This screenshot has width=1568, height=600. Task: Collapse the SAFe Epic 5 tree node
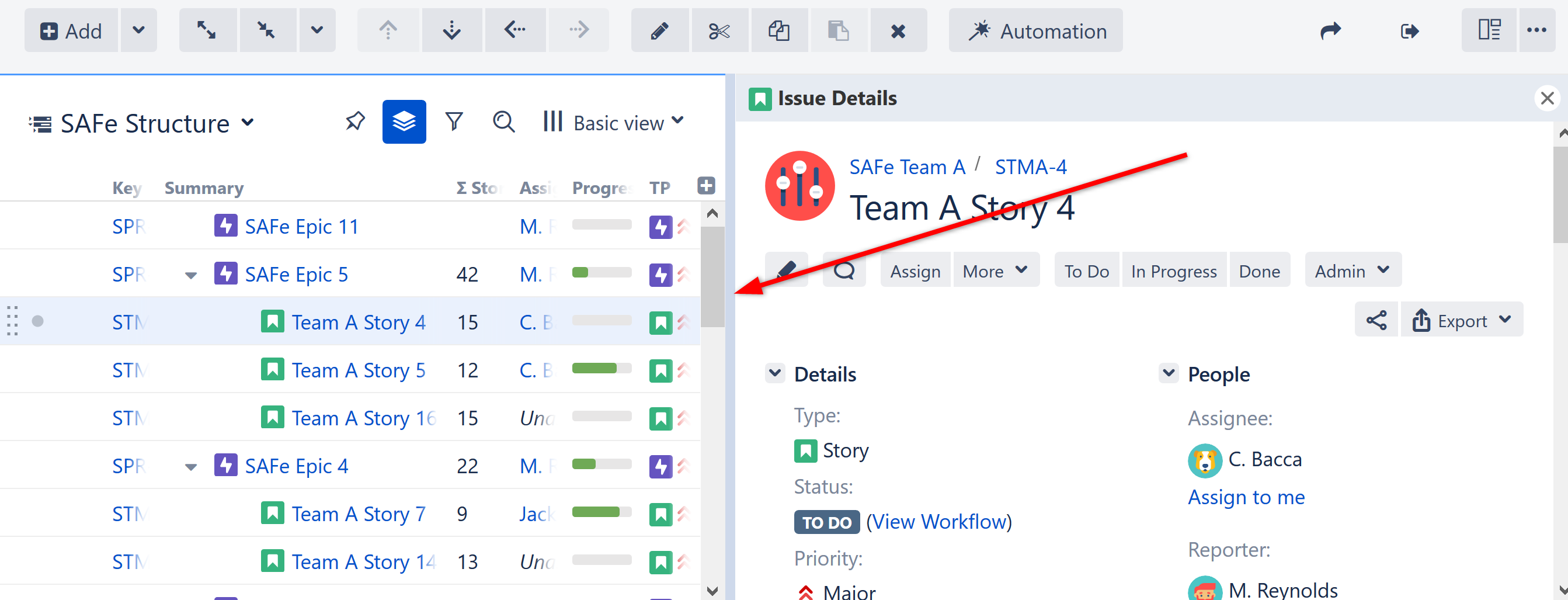pyautogui.click(x=190, y=275)
